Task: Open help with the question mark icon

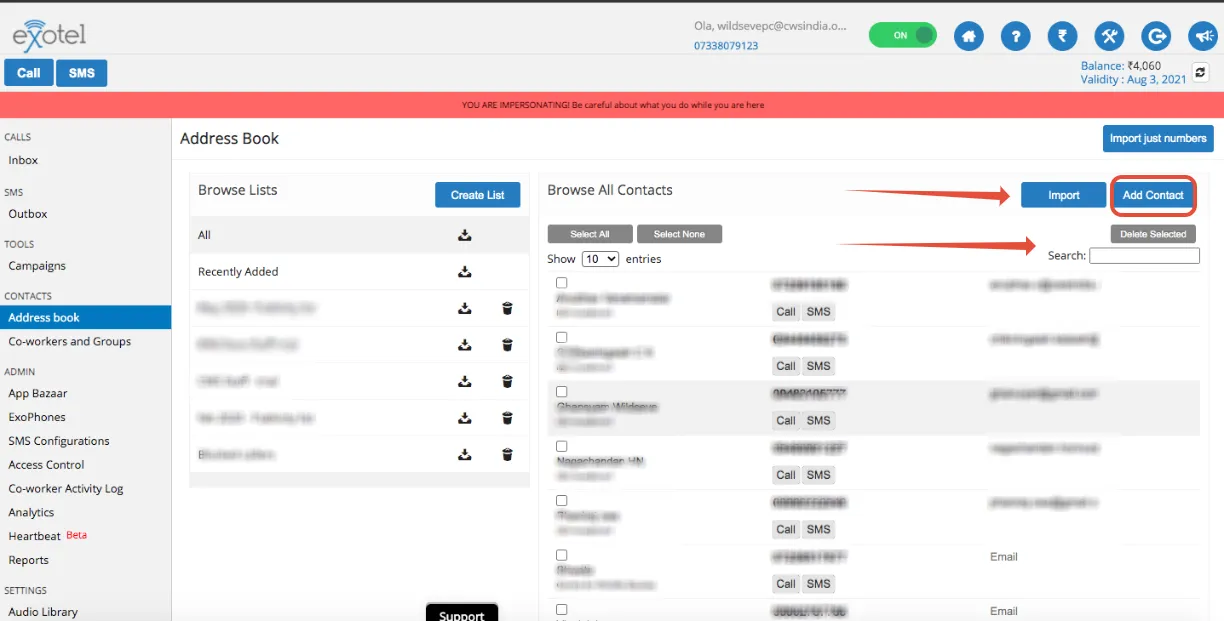Action: [x=1015, y=36]
